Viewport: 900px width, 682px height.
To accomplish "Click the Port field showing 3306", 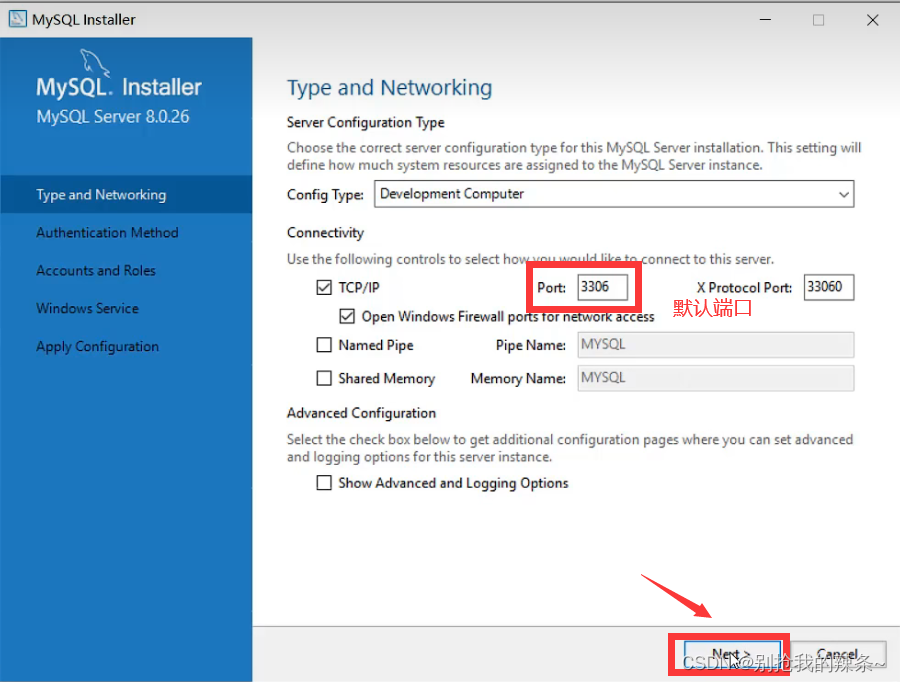I will tap(603, 286).
